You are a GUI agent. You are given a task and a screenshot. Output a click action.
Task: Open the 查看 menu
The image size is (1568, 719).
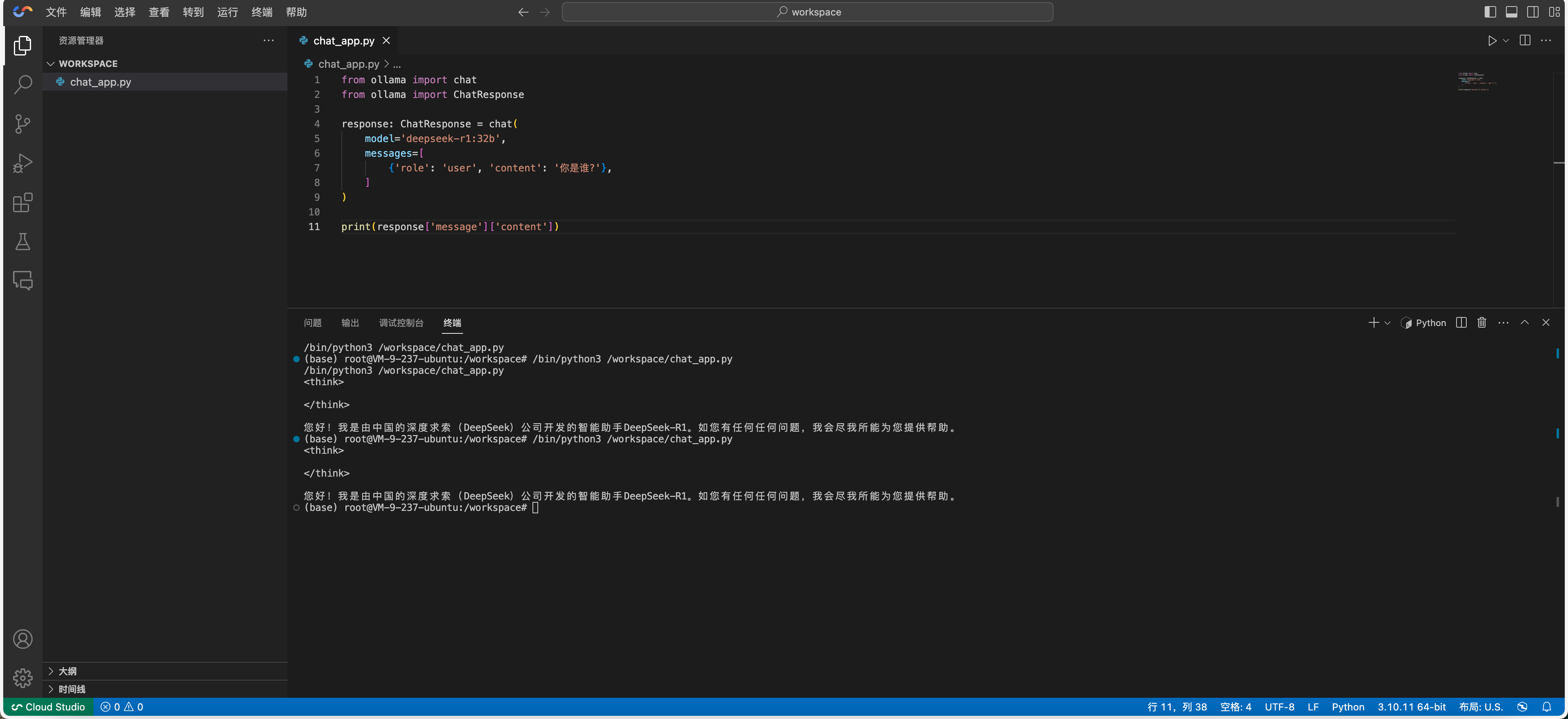click(159, 12)
